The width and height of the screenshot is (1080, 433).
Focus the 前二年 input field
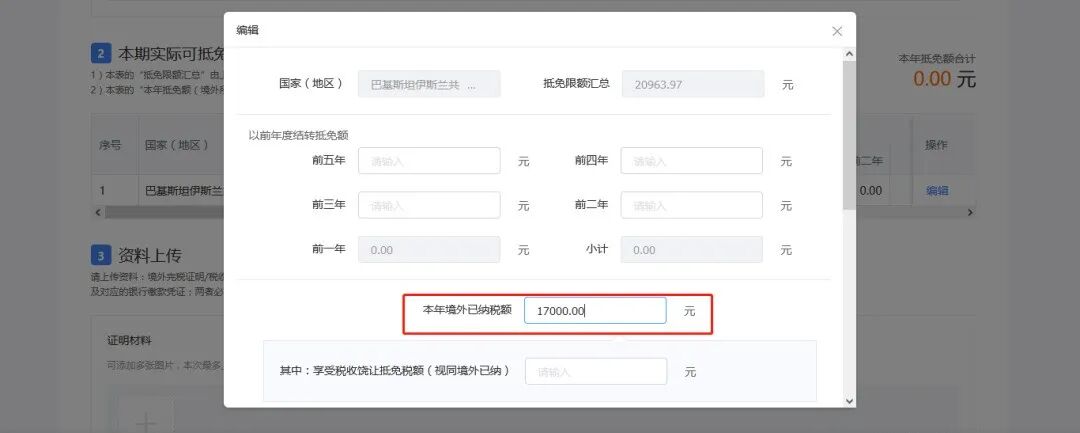692,205
